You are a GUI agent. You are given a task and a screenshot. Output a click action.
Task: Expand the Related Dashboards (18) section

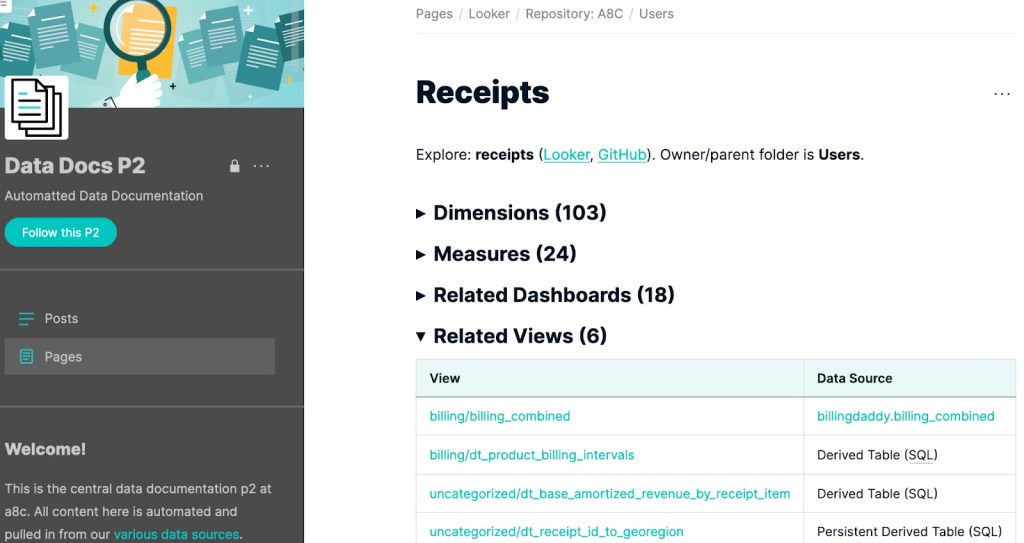coord(545,295)
